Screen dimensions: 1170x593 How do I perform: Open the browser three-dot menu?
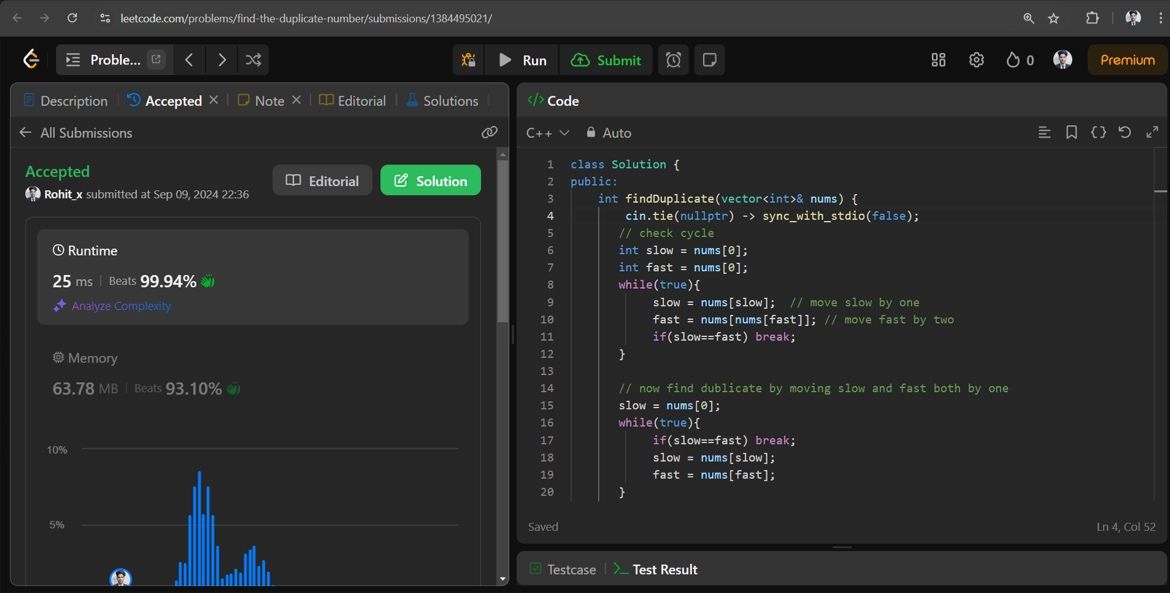(x=1160, y=18)
